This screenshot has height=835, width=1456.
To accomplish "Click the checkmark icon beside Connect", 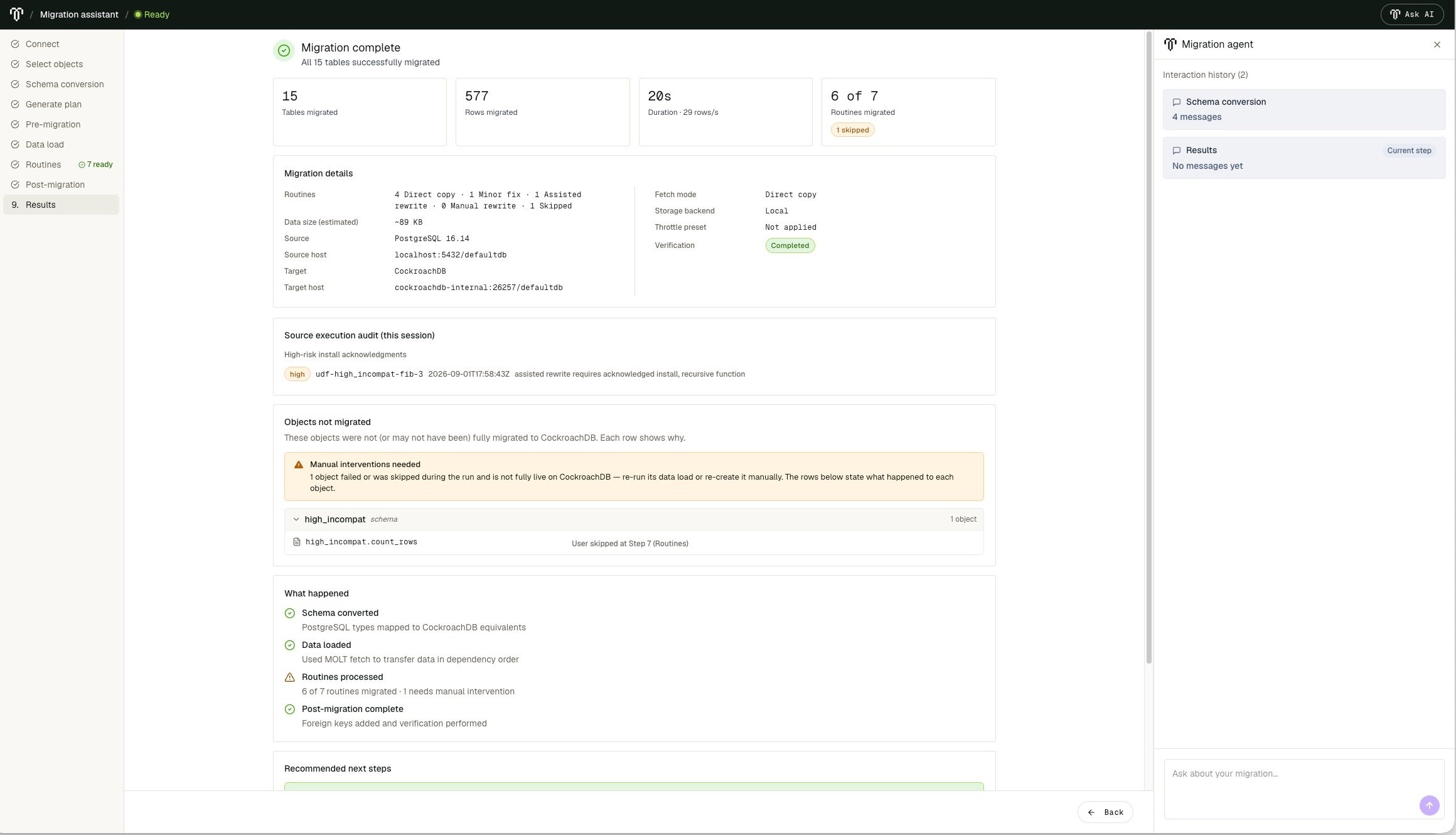I will 15,44.
